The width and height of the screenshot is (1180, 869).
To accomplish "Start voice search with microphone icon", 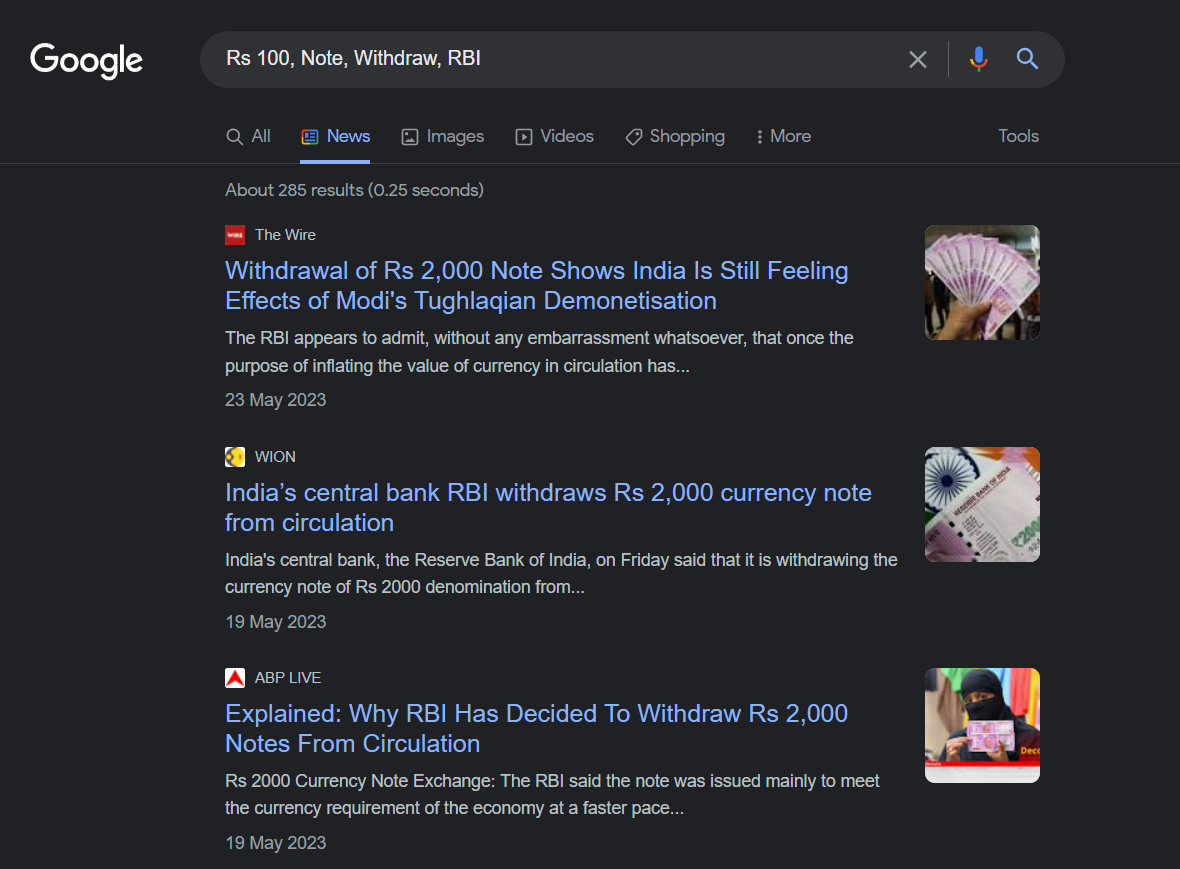I will click(978, 60).
